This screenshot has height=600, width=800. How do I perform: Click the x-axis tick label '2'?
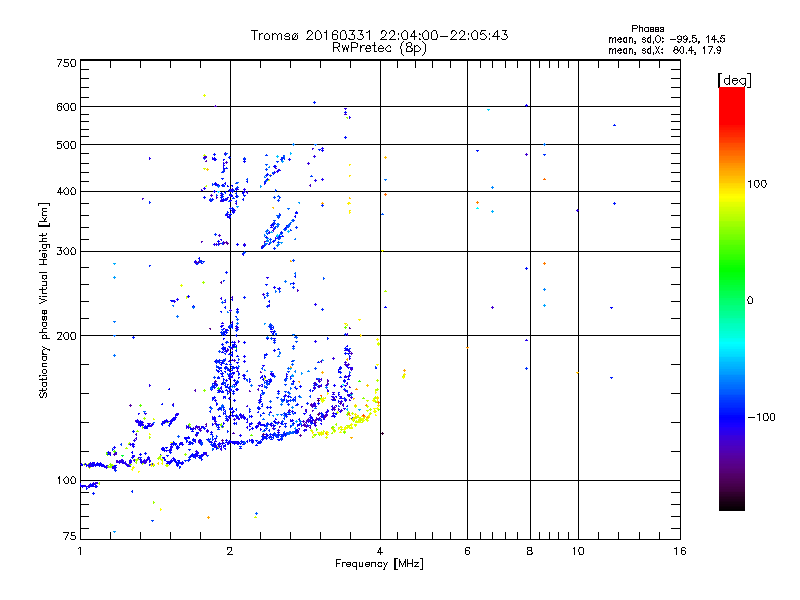tap(230, 551)
